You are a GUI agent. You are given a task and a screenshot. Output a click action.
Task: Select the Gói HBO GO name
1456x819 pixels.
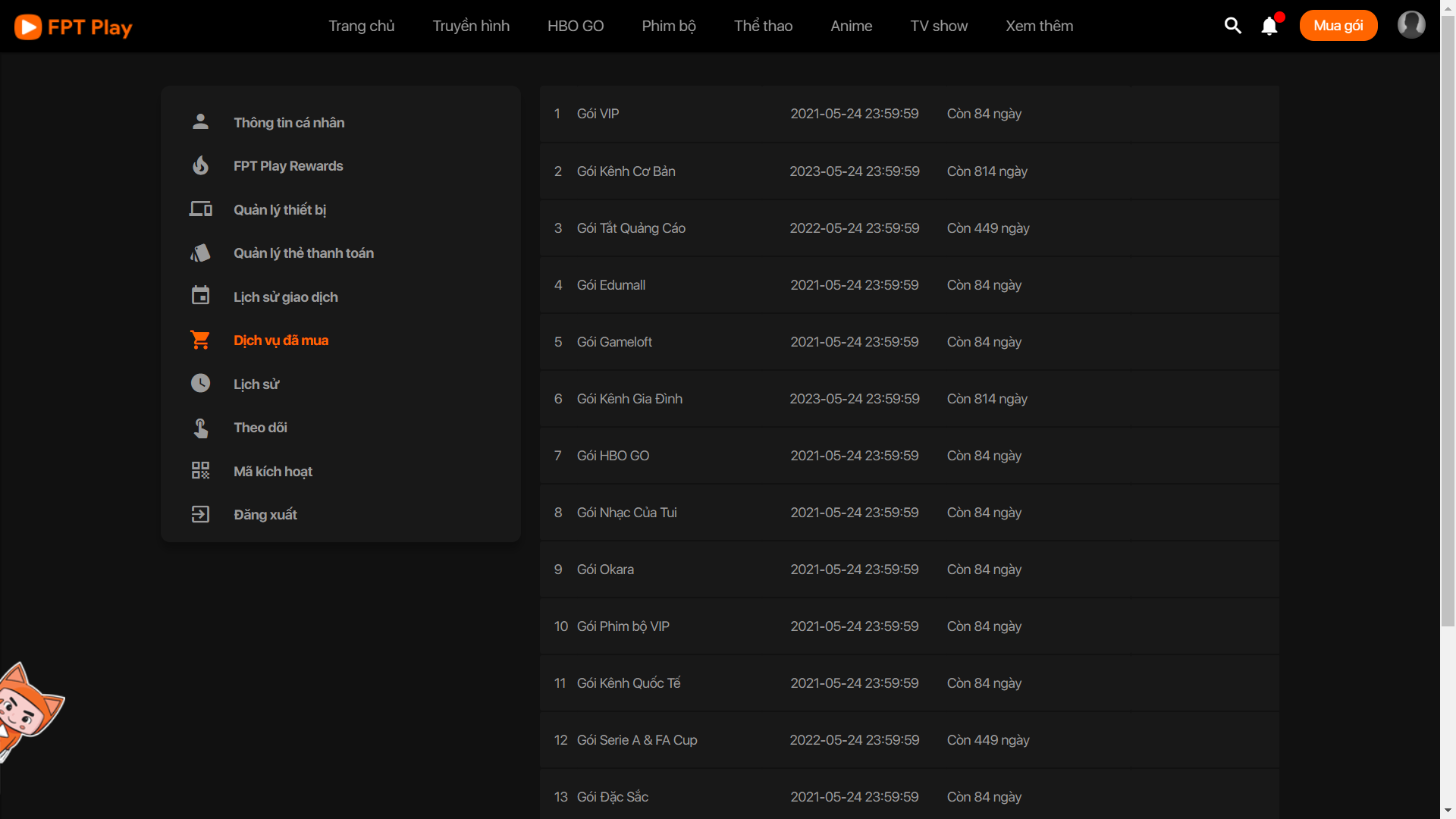click(x=613, y=456)
